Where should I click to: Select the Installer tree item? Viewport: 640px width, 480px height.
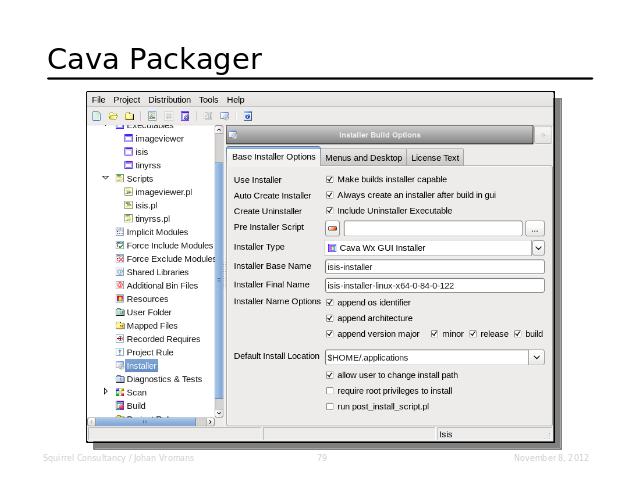point(141,366)
